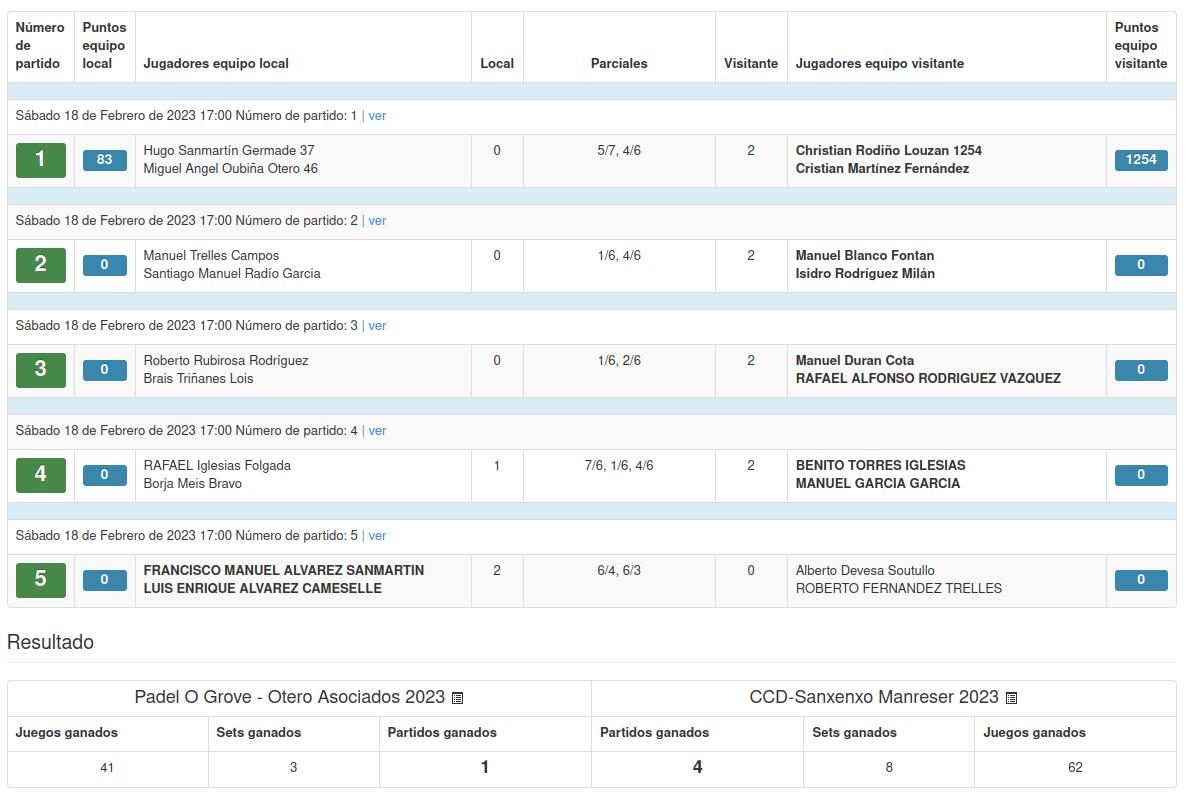This screenshot has width=1187, height=803.
Task: Open the list icon beside Padel O Grove
Action: [457, 698]
